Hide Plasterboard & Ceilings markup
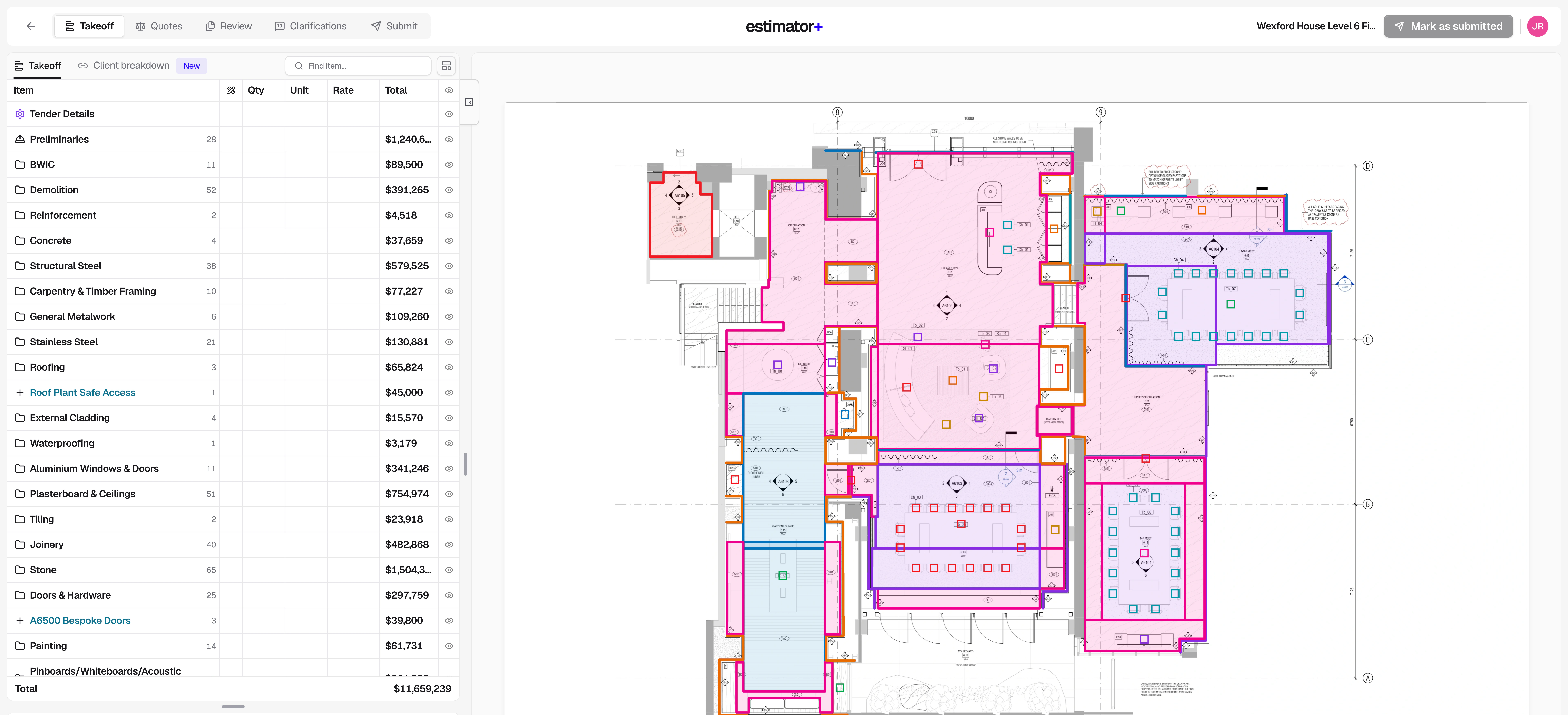Image resolution: width=1568 pixels, height=715 pixels. point(449,494)
